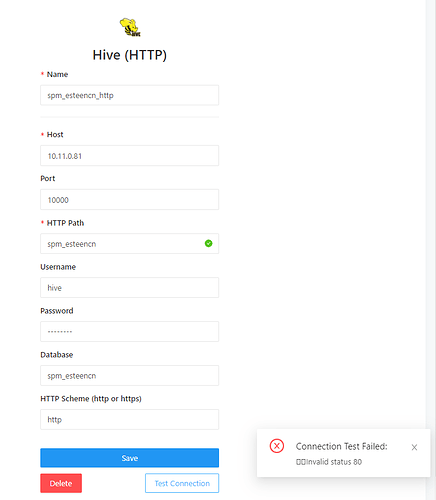Click the Name input field
The width and height of the screenshot is (436, 500).
(129, 95)
